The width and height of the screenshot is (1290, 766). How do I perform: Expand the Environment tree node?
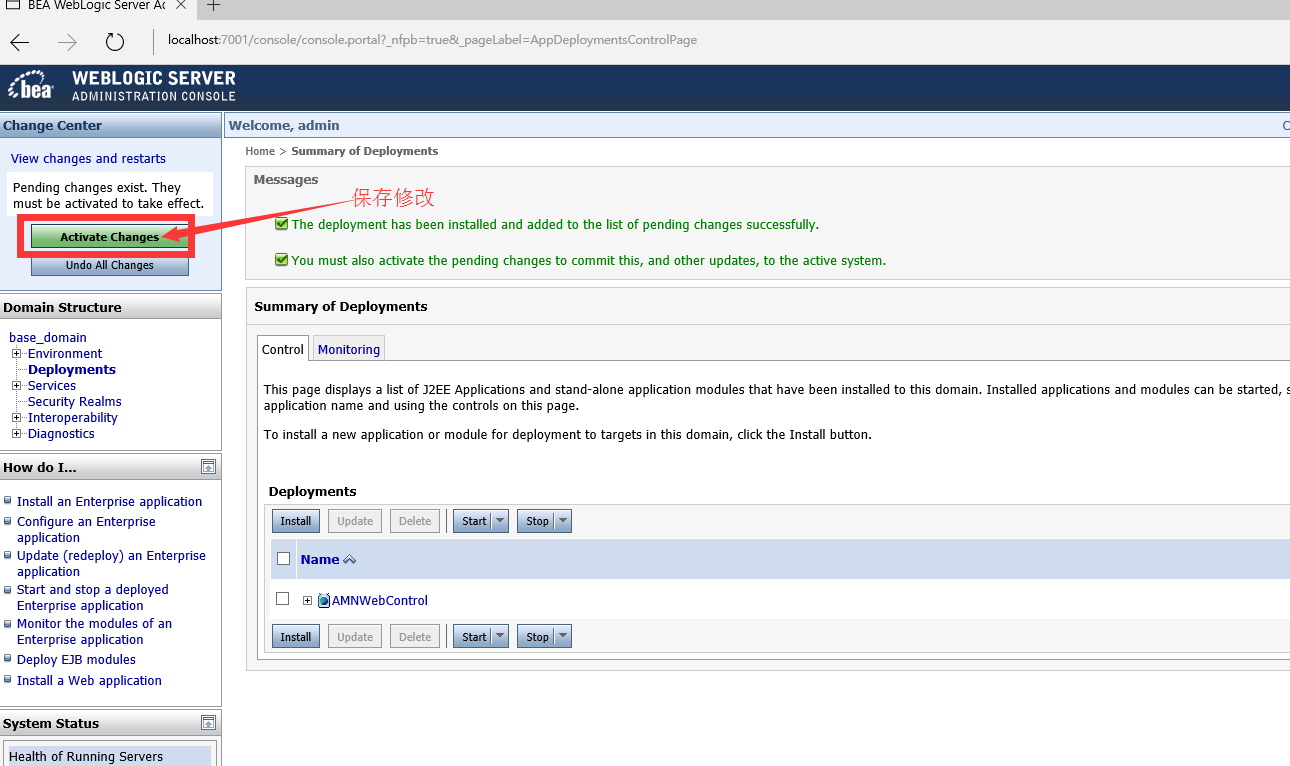(16, 354)
